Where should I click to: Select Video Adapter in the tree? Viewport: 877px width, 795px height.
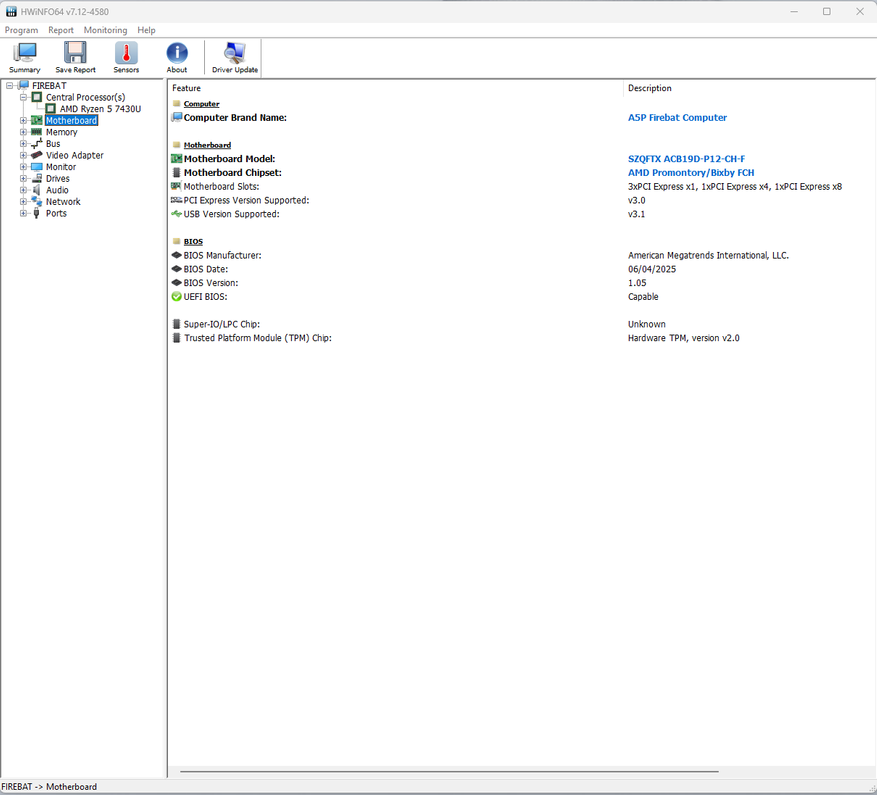pos(74,155)
